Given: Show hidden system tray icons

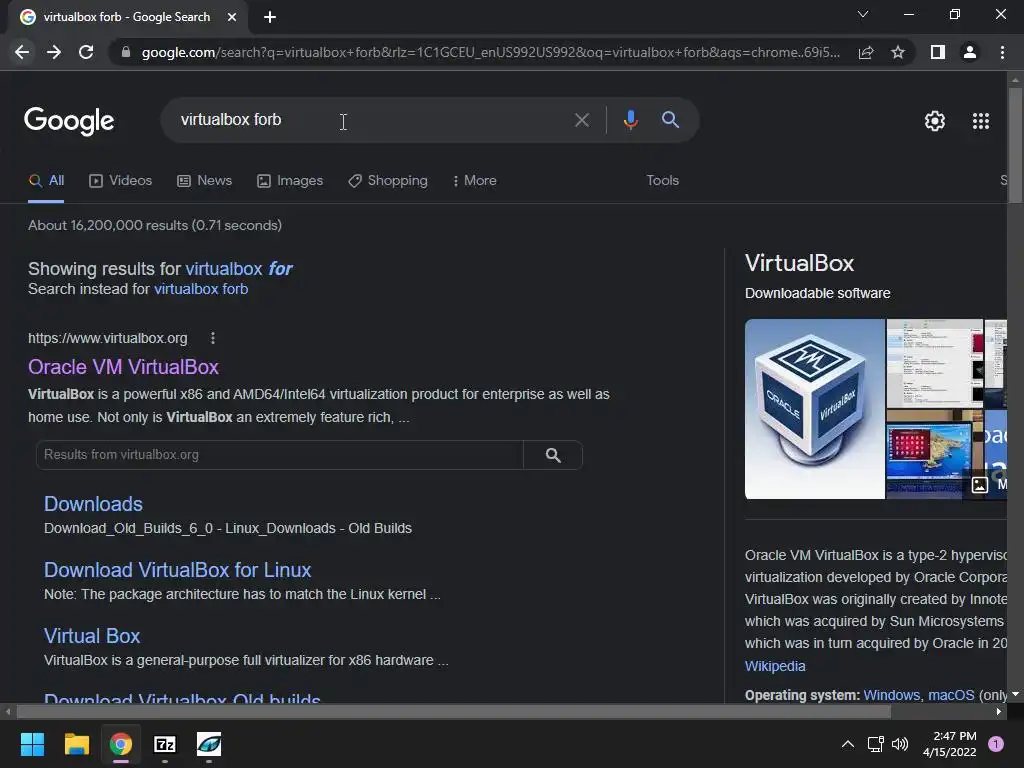Looking at the screenshot, I should coord(848,744).
